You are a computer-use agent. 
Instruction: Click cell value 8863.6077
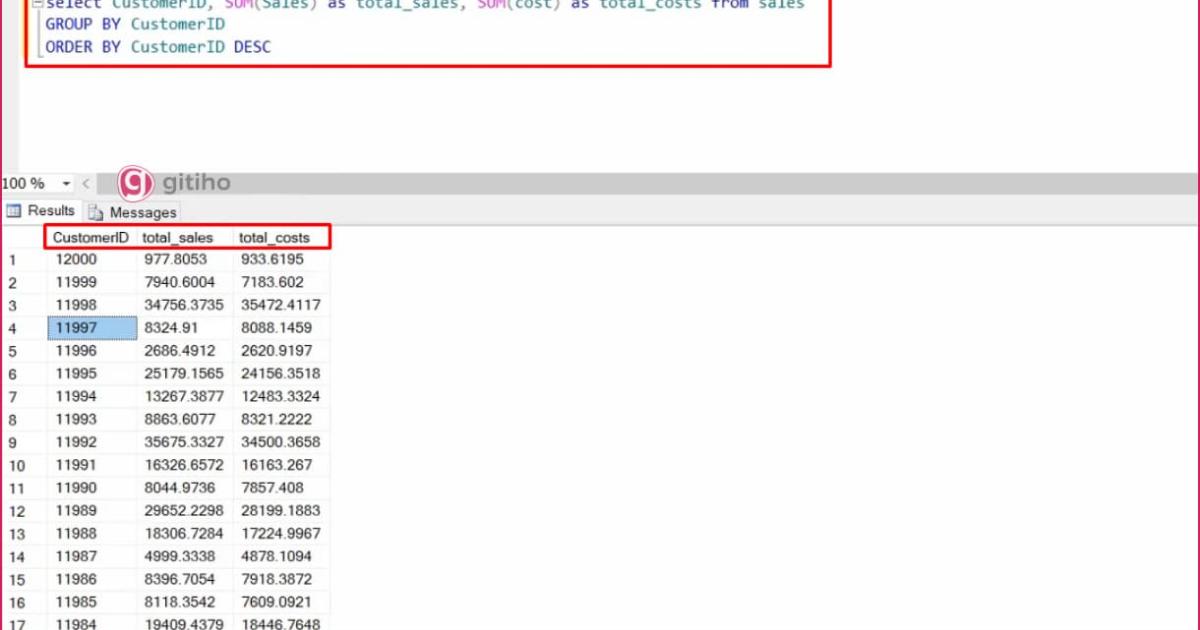click(185, 419)
